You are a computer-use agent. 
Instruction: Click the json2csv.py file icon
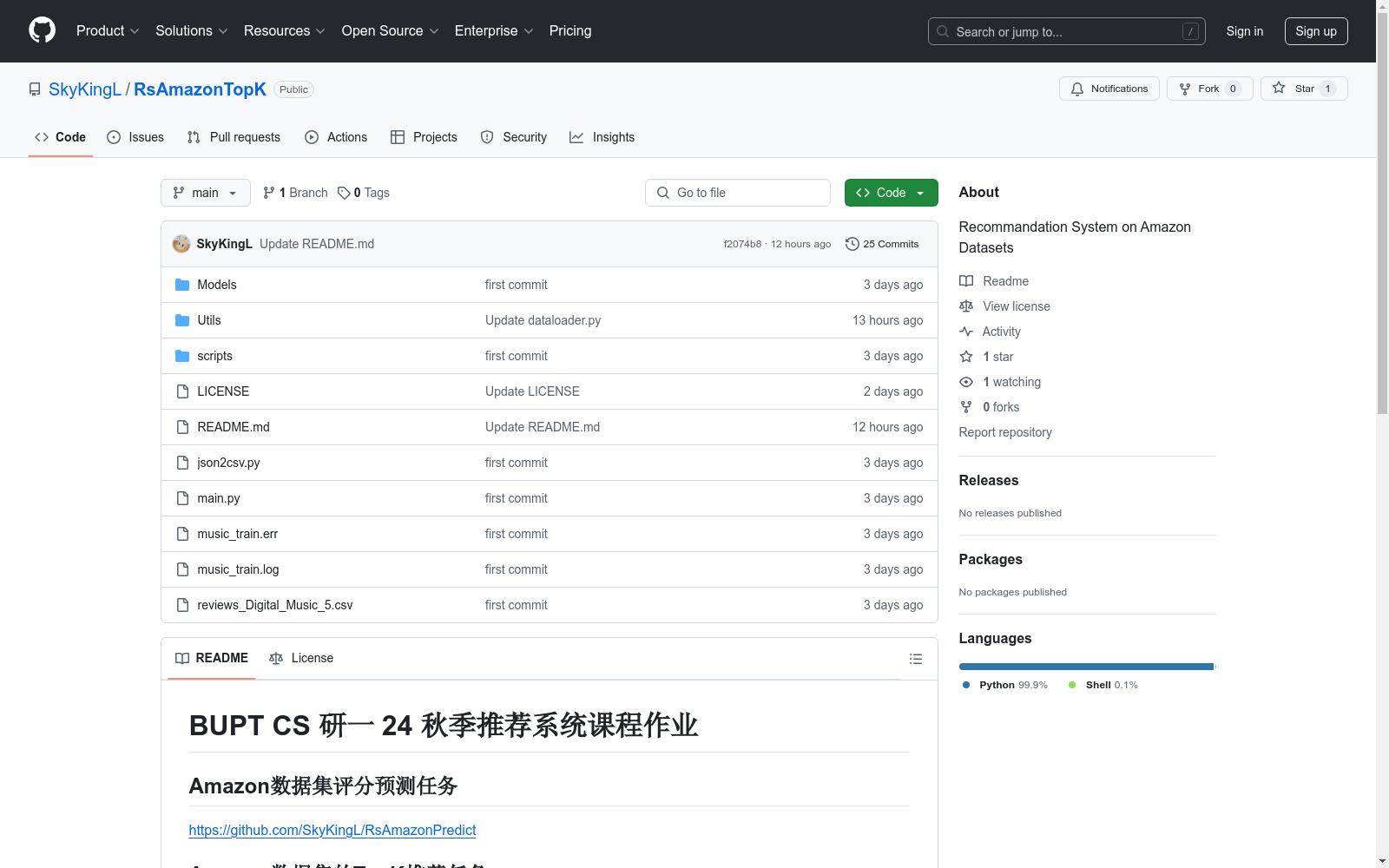coord(182,463)
